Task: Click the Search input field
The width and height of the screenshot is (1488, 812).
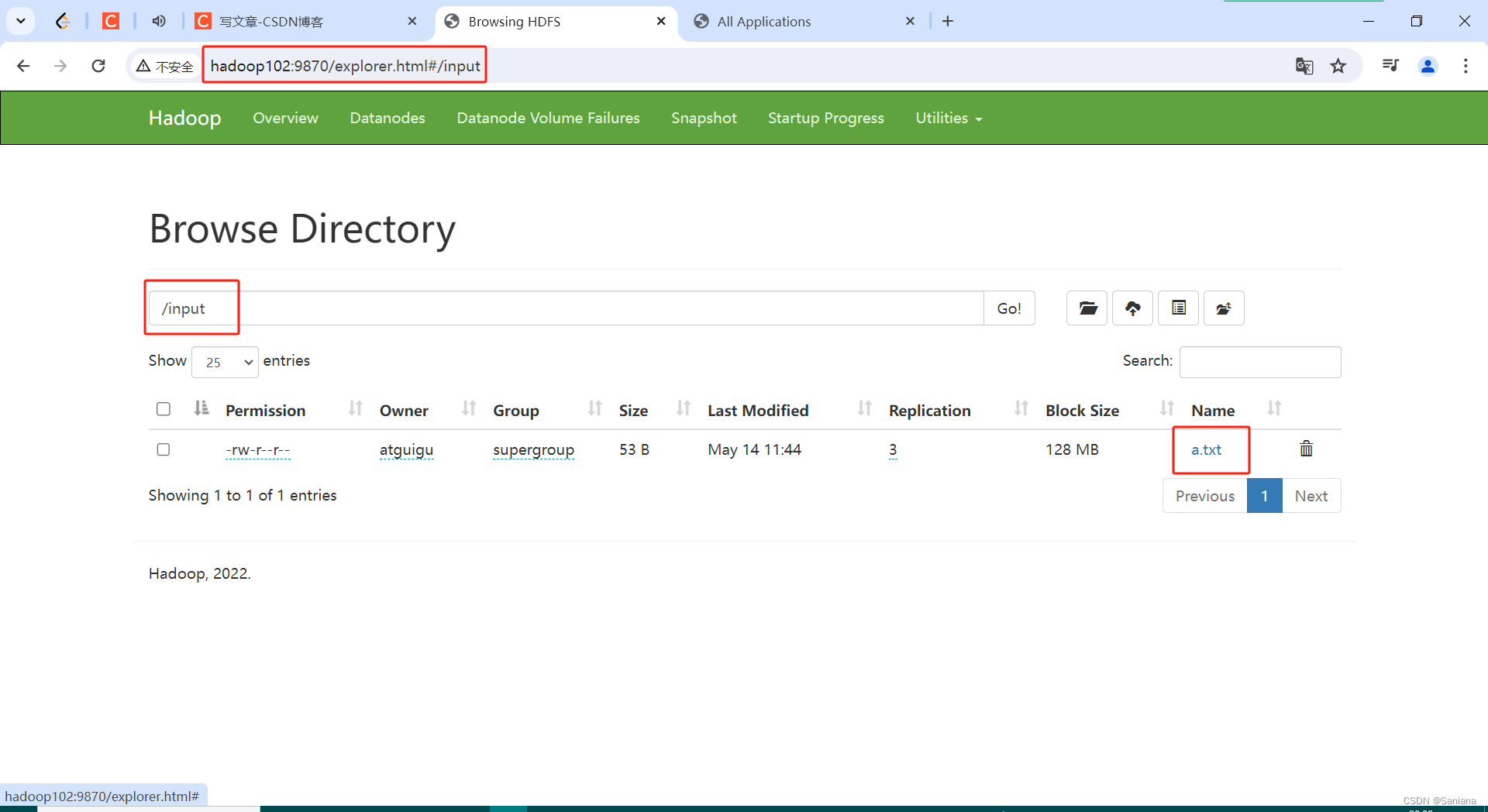Action: tap(1260, 362)
